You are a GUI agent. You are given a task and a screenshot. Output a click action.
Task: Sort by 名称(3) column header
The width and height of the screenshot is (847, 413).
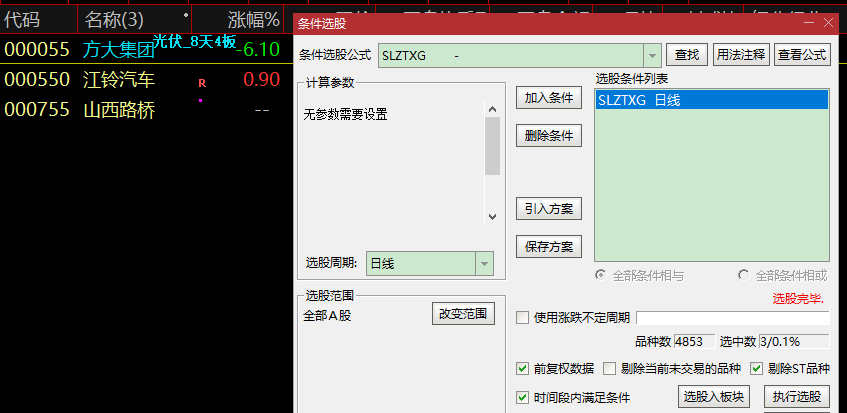[x=135, y=21]
